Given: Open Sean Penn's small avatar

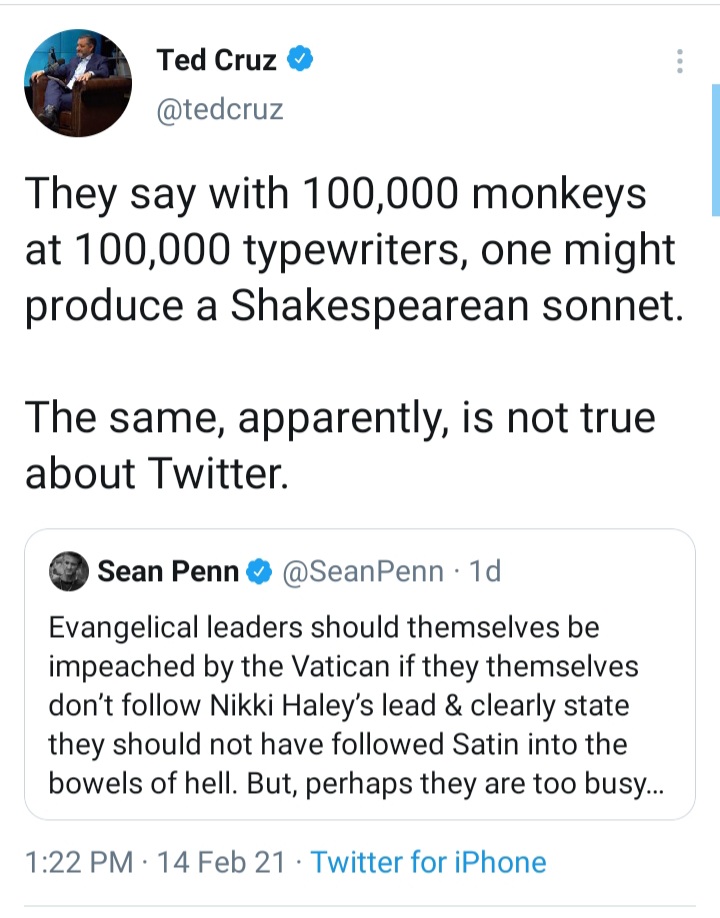Looking at the screenshot, I should (x=69, y=571).
